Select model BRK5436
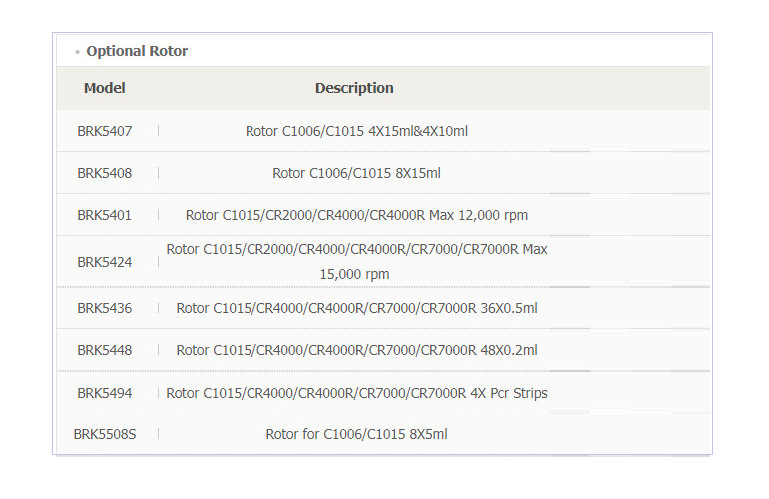The width and height of the screenshot is (769, 499). [x=104, y=308]
